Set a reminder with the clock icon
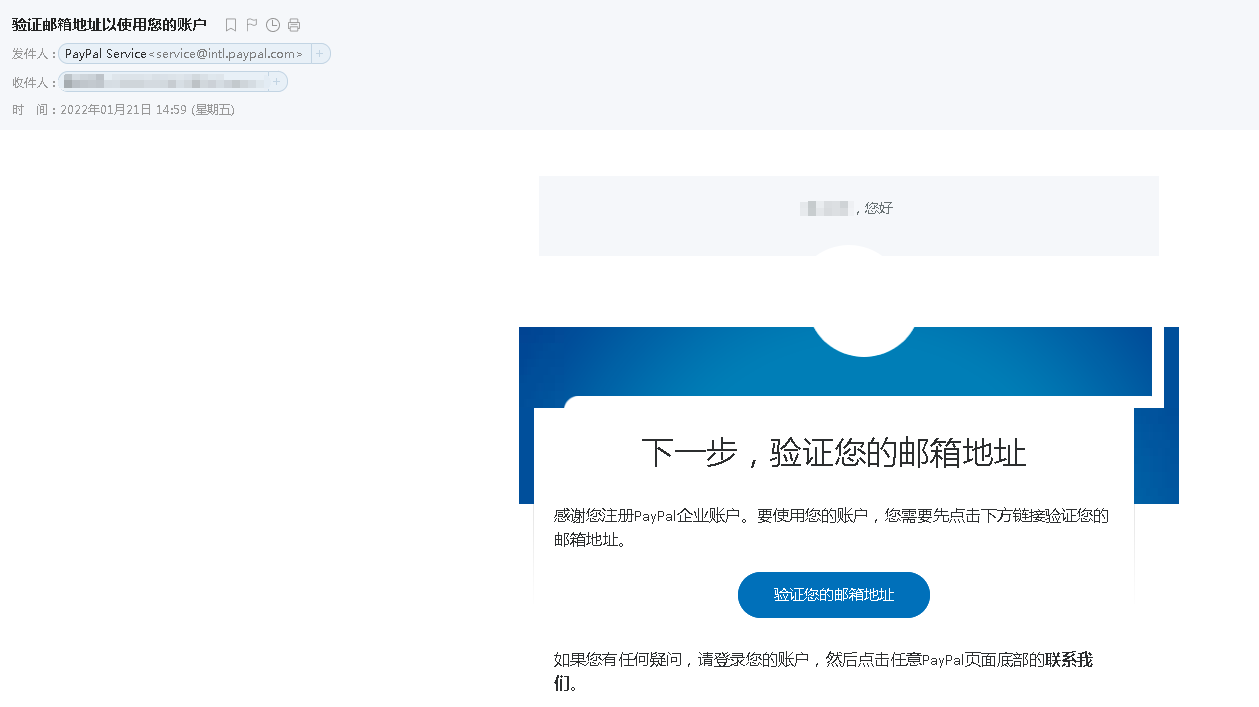 coord(273,25)
